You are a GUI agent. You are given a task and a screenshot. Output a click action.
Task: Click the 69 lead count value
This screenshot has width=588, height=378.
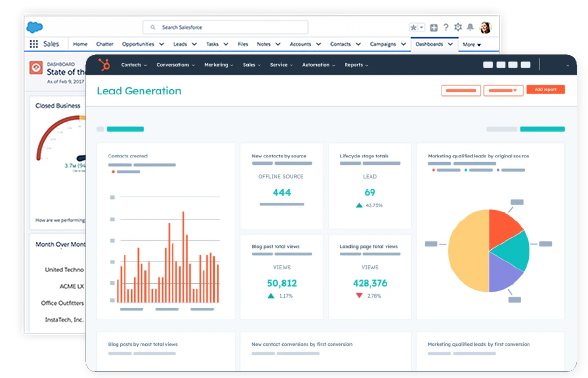pos(370,192)
